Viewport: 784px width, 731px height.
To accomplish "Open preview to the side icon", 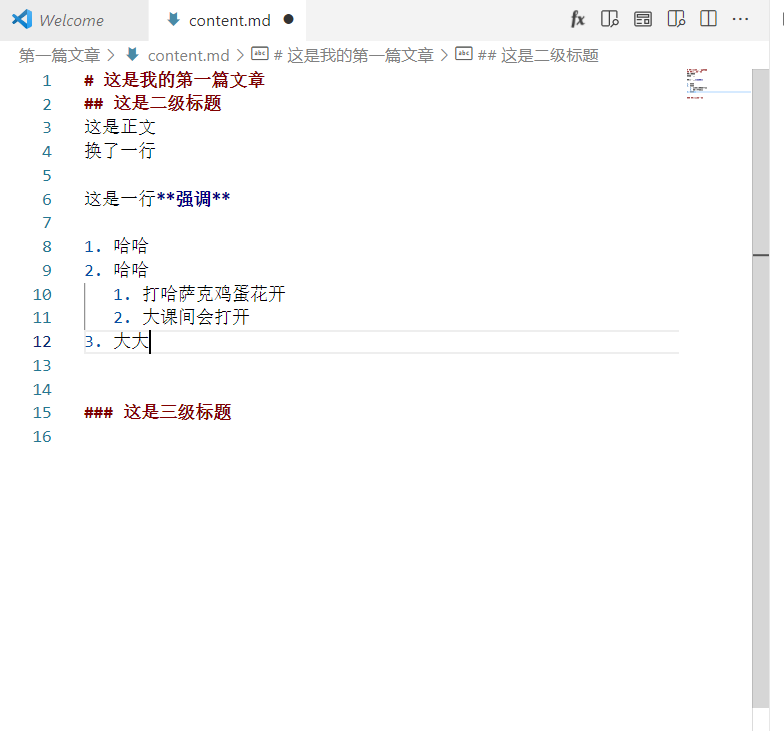I will click(609, 19).
